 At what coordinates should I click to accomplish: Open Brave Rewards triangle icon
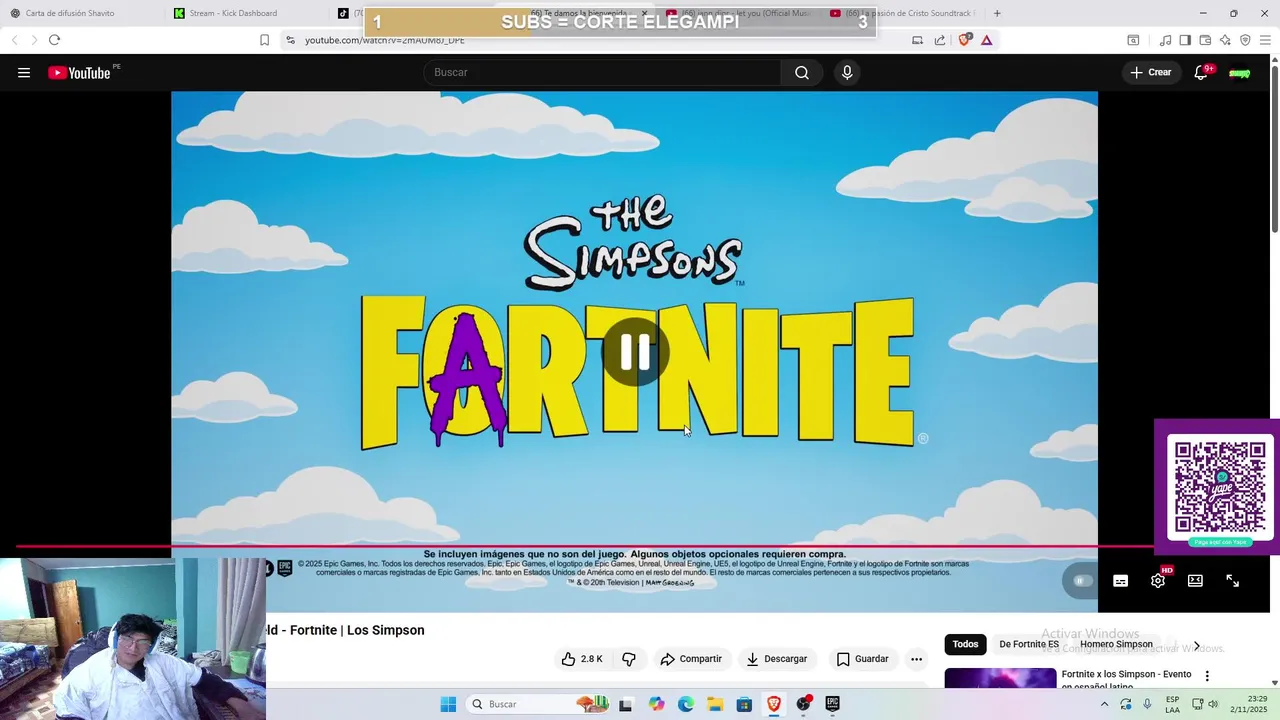(987, 40)
